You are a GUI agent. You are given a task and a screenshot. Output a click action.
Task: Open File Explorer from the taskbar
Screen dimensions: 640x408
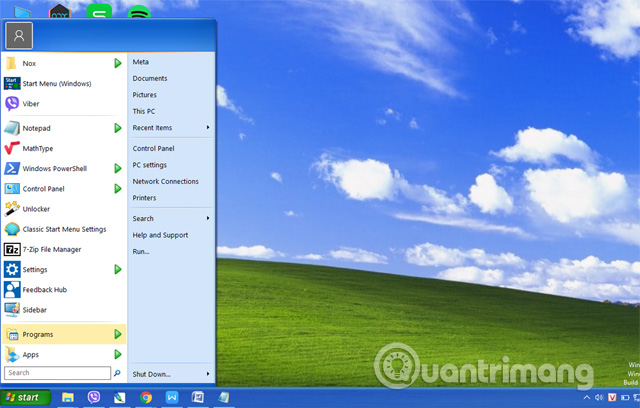(x=68, y=397)
